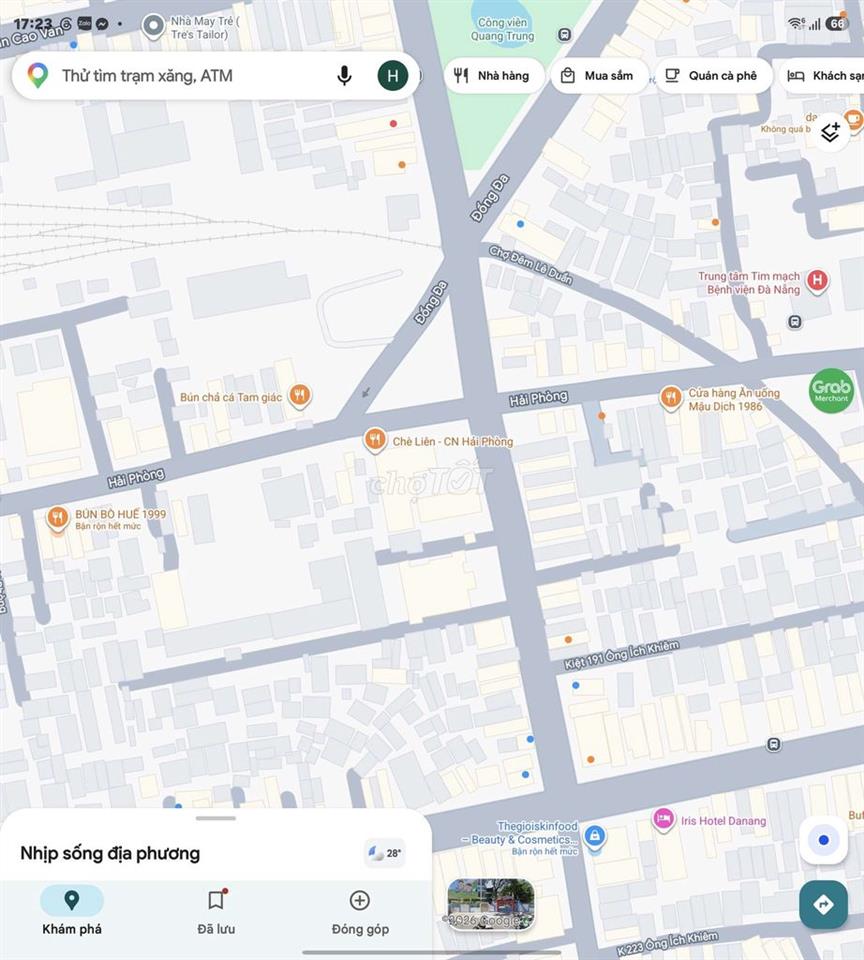This screenshot has height=960, width=864.
Task: Tap the Chợ Đêm Lê Duẩn street label
Action: [531, 265]
